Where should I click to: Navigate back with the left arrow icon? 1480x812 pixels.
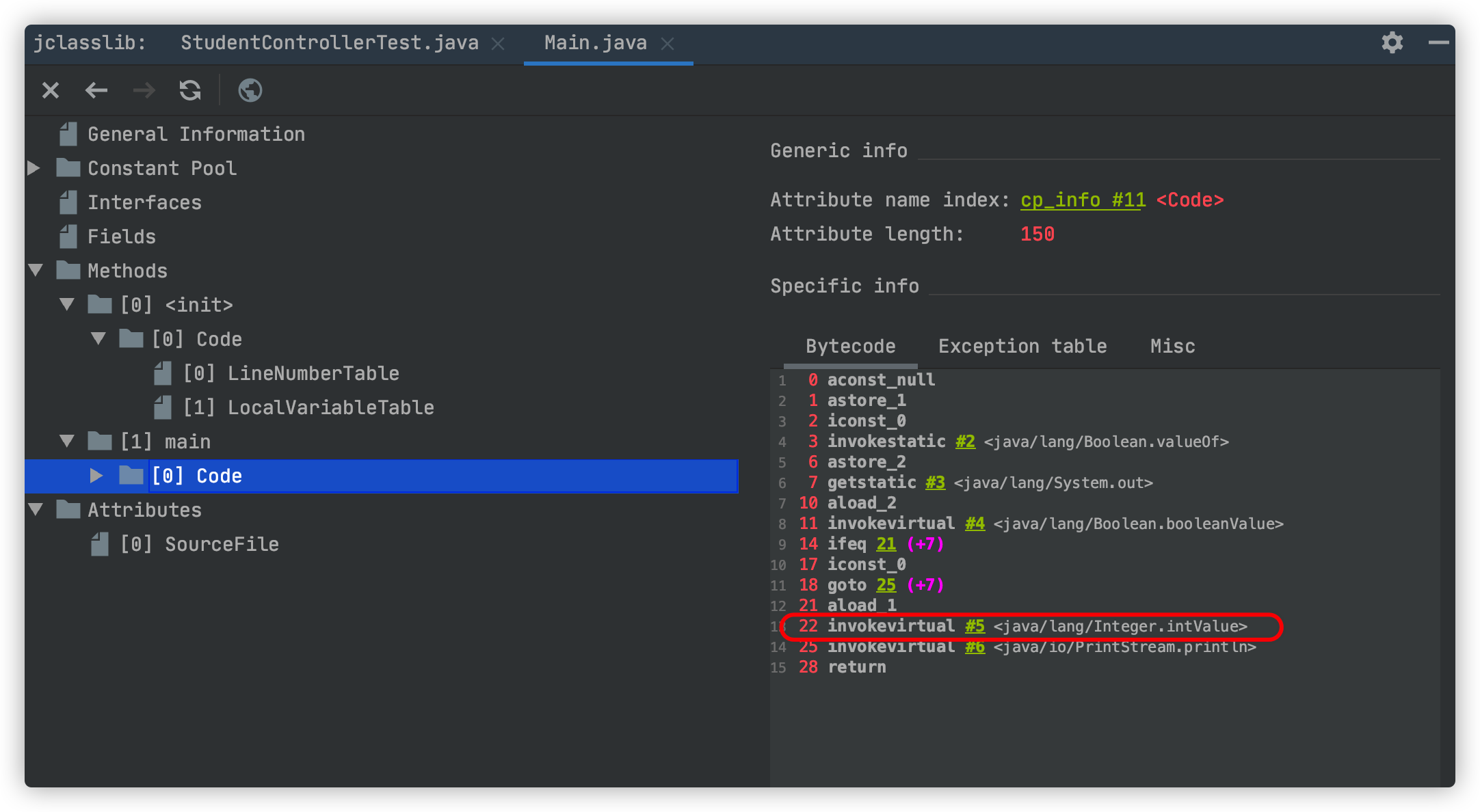coord(96,90)
